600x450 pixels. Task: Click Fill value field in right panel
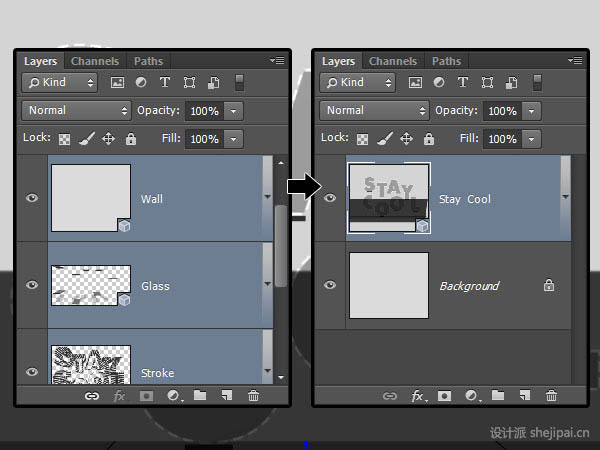(x=502, y=139)
